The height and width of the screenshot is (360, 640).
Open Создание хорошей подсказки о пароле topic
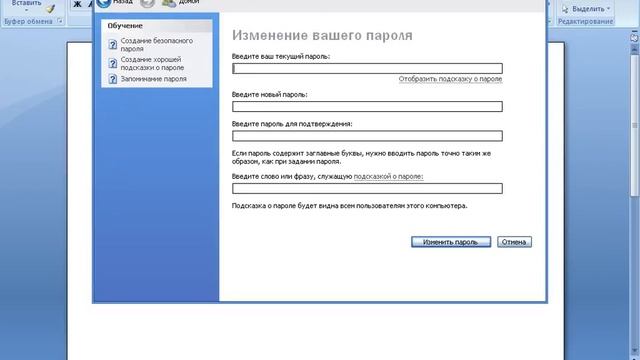[x=152, y=63]
